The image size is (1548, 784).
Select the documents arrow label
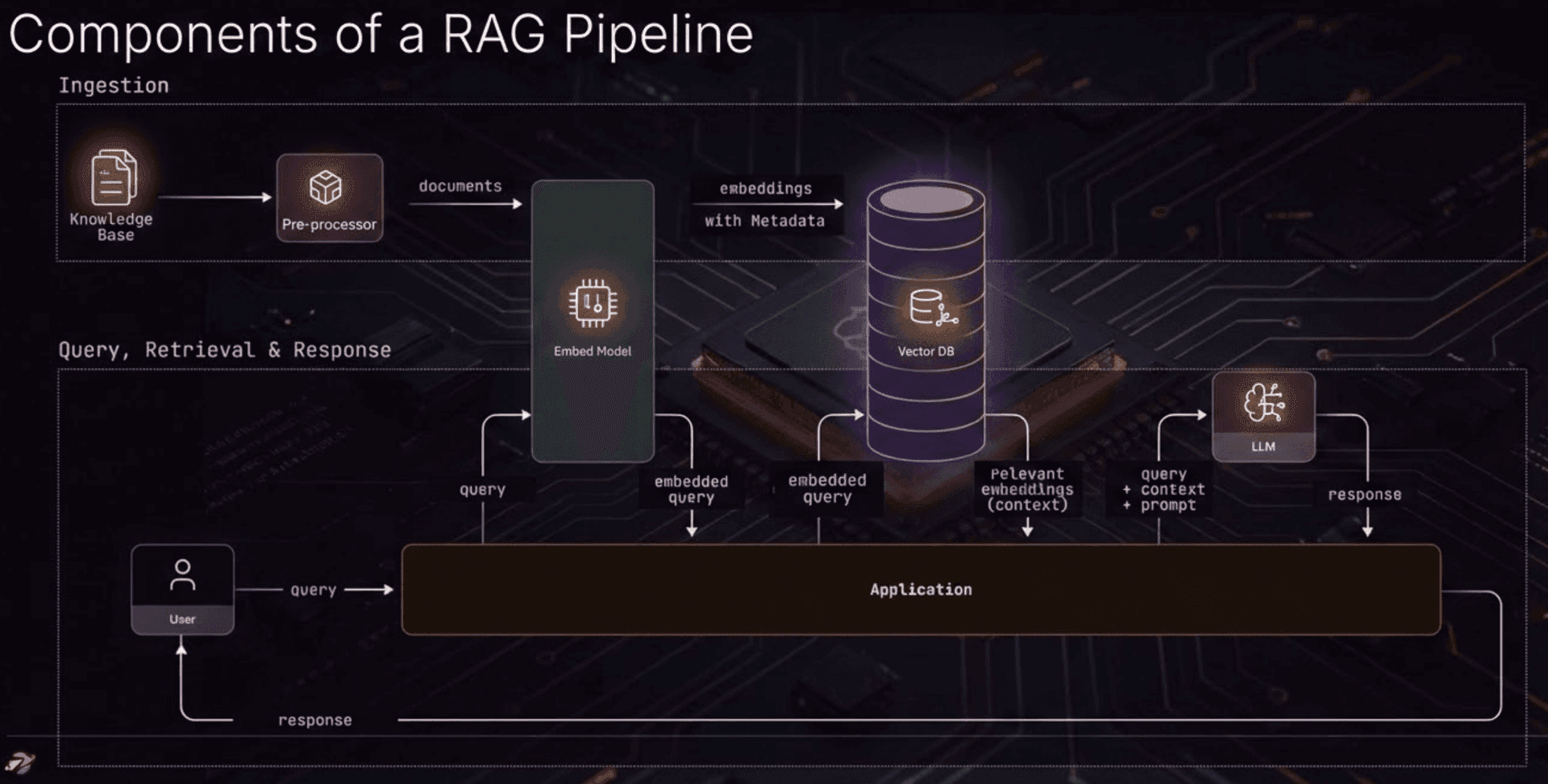point(460,185)
